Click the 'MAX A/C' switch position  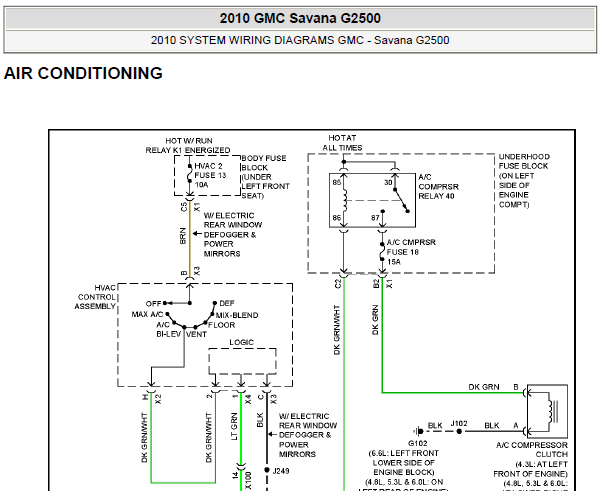pos(147,314)
